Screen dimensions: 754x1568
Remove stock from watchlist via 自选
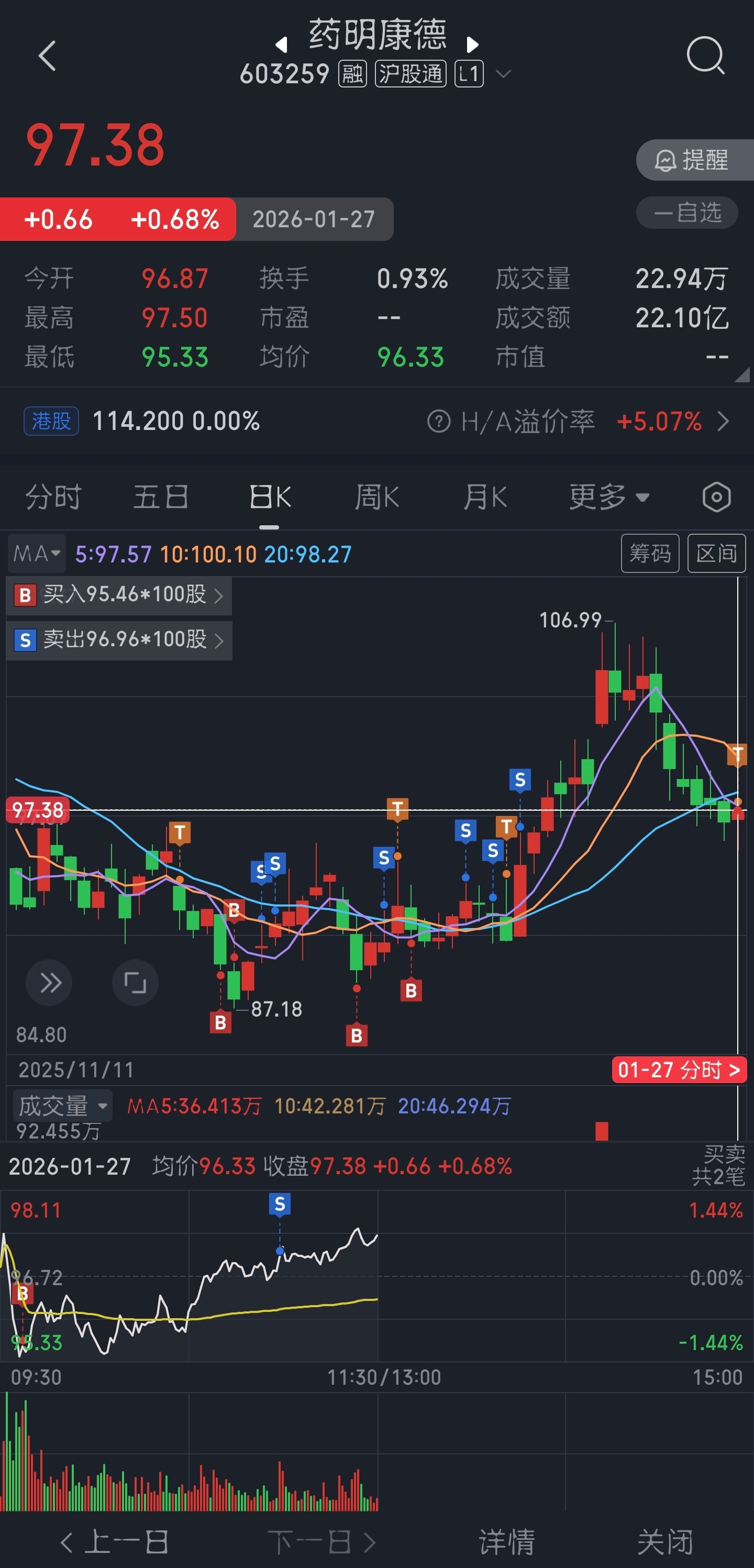pos(687,213)
